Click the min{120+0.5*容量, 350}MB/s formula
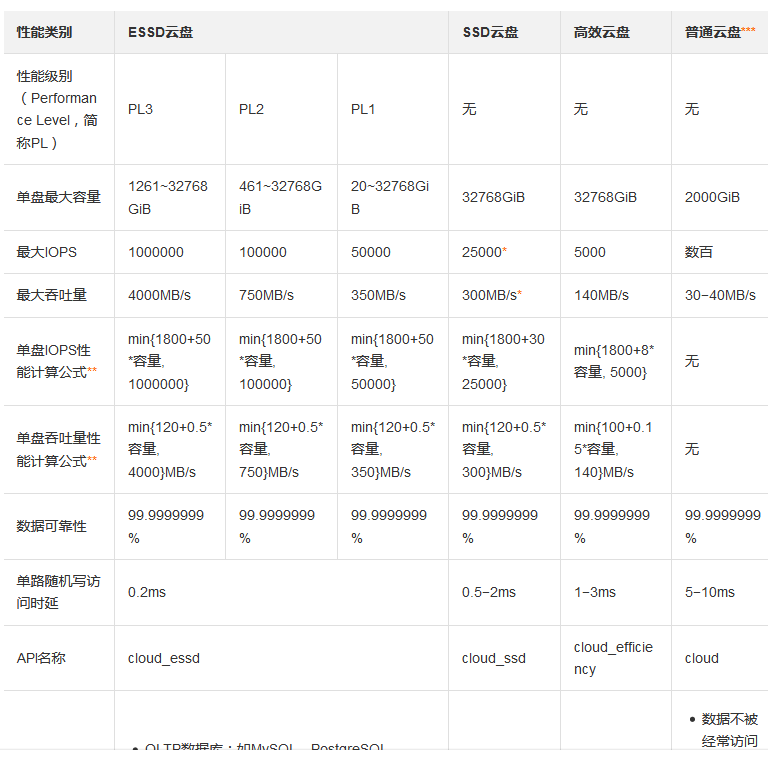 pos(393,450)
